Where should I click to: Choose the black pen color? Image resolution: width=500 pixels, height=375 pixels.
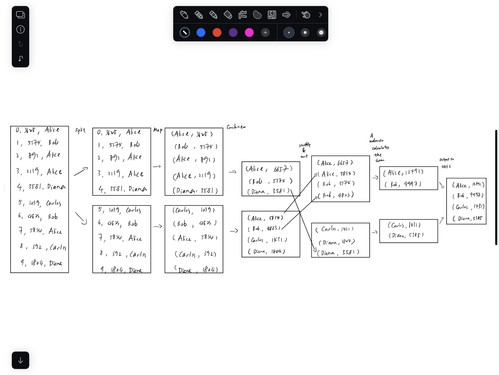click(x=185, y=32)
